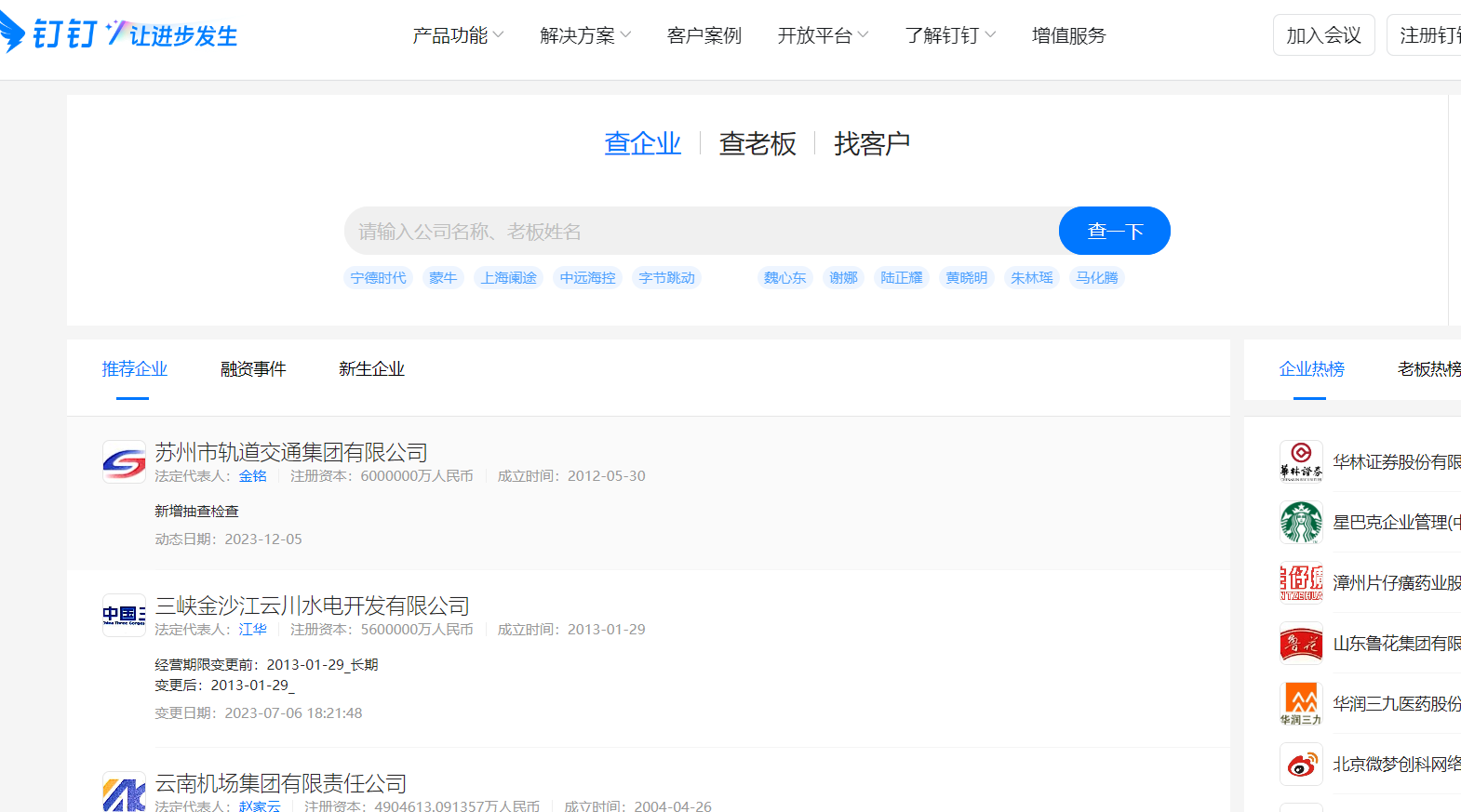Select the 新生企业 tab

(371, 369)
